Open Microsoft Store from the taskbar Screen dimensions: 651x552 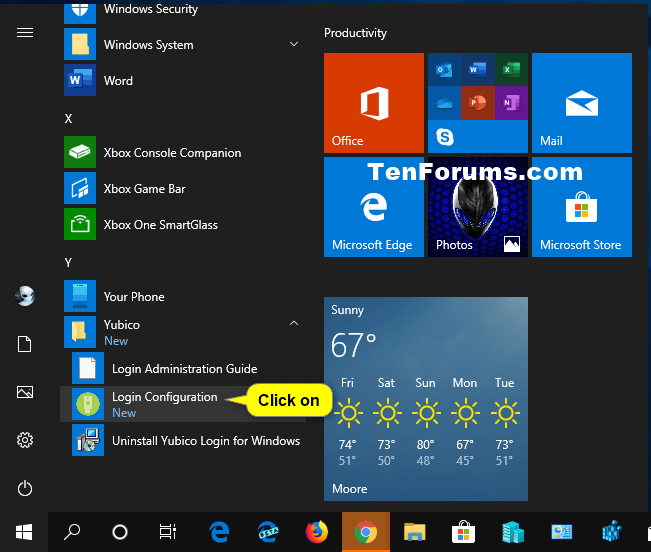(463, 532)
